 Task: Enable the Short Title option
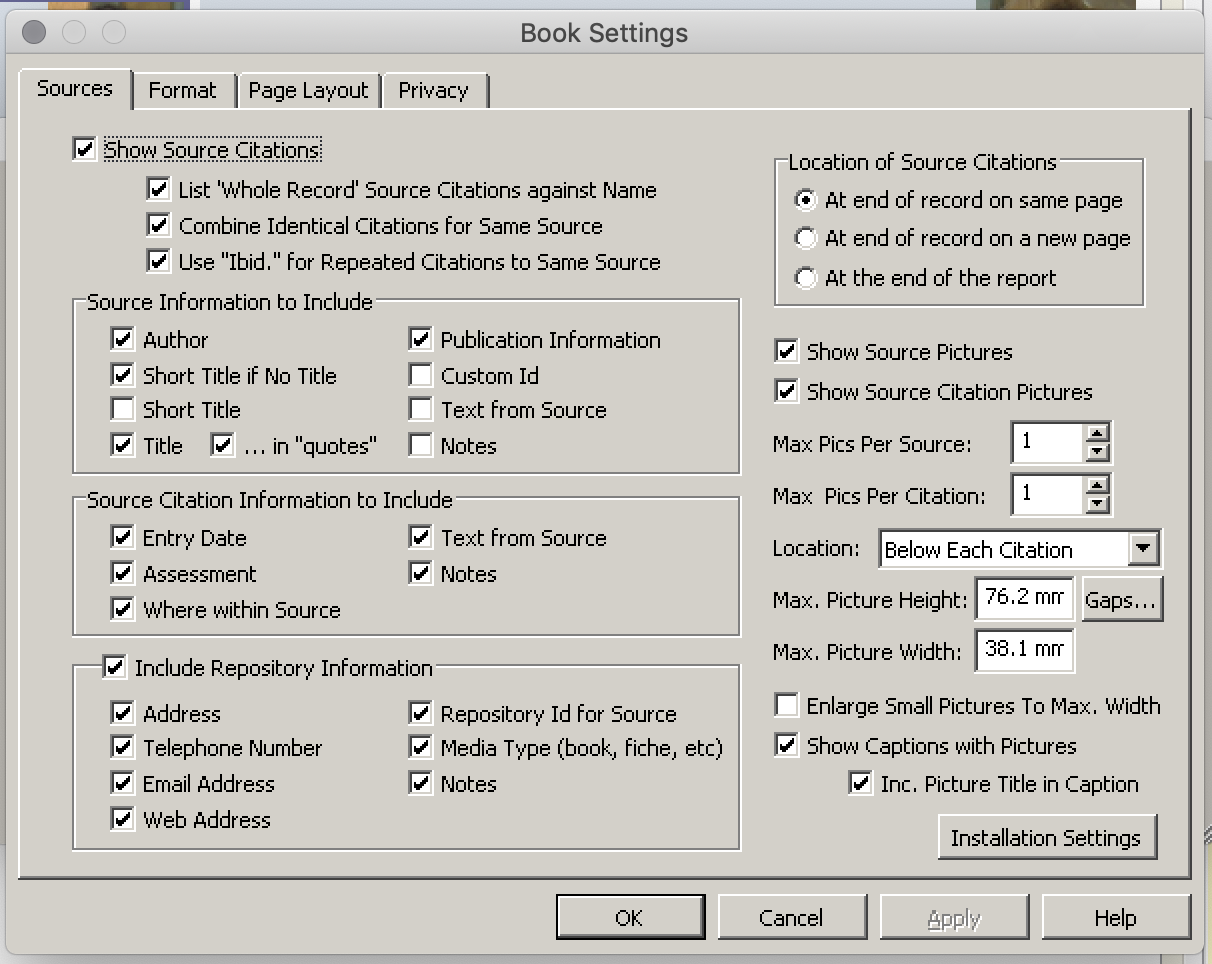click(x=122, y=409)
